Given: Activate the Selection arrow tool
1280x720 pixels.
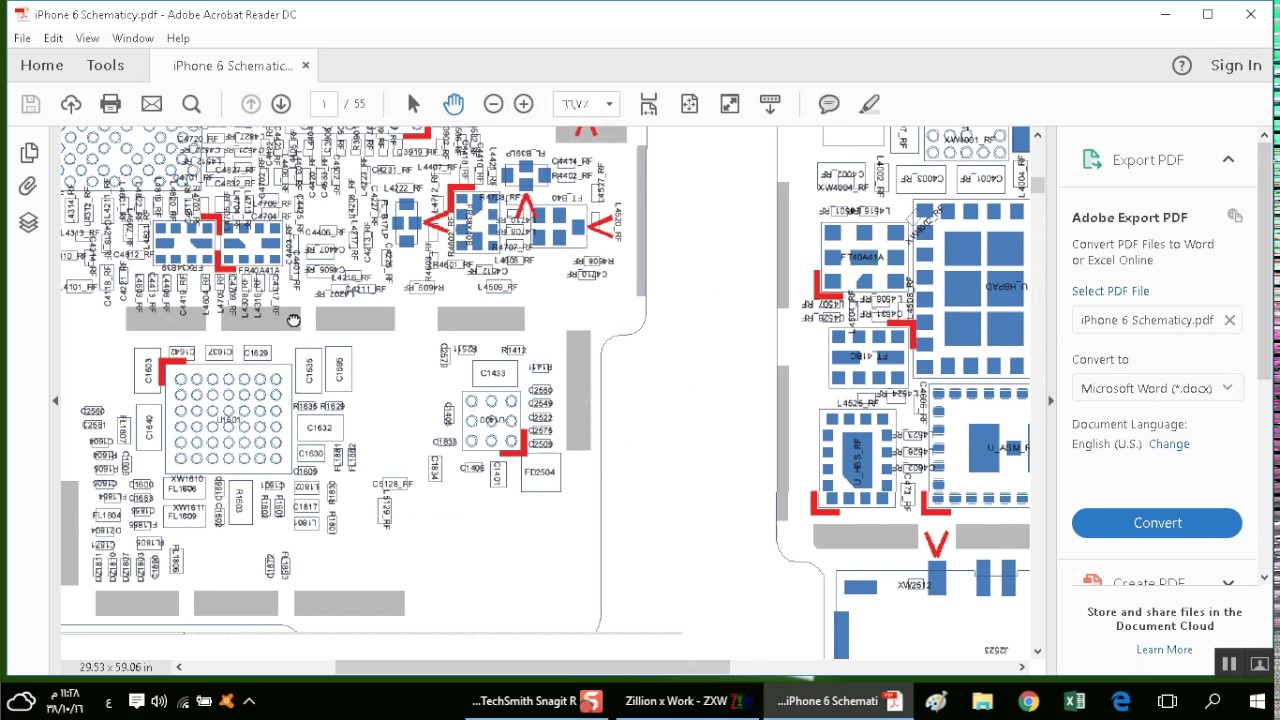Looking at the screenshot, I should point(413,104).
